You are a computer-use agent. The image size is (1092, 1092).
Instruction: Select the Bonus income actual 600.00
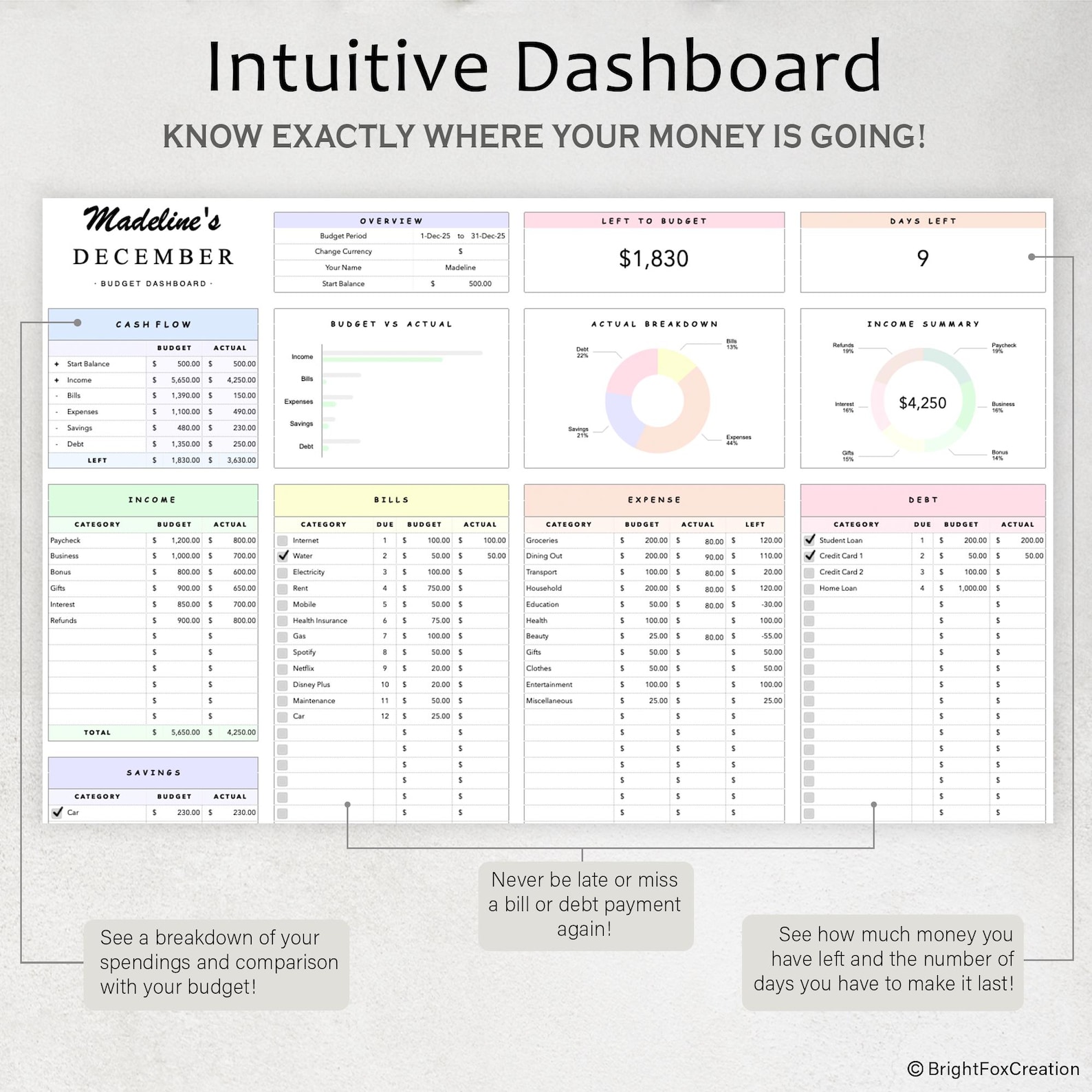230,572
